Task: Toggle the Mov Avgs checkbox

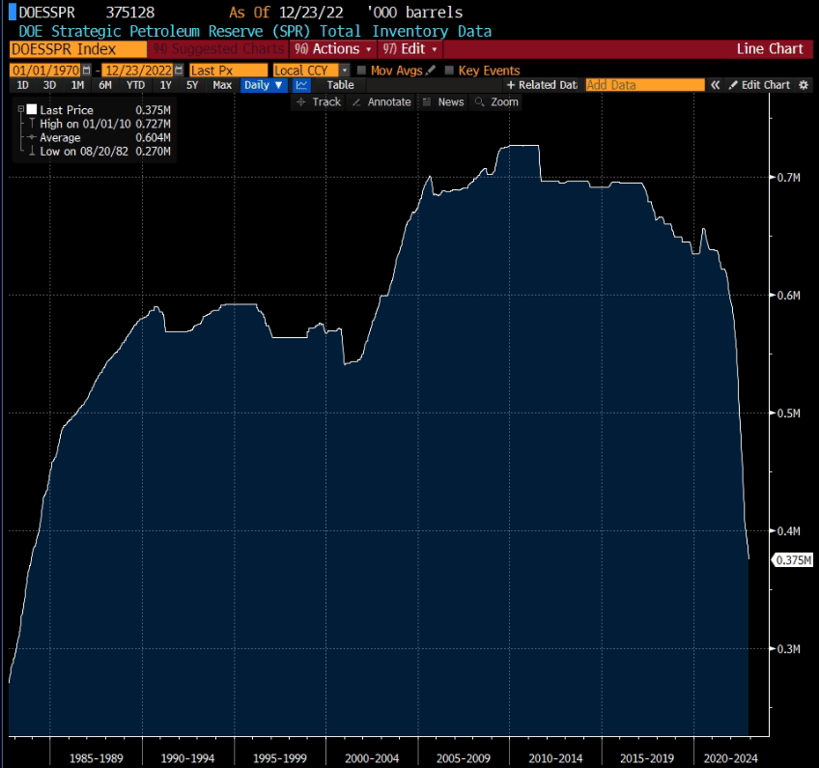Action: (x=361, y=70)
